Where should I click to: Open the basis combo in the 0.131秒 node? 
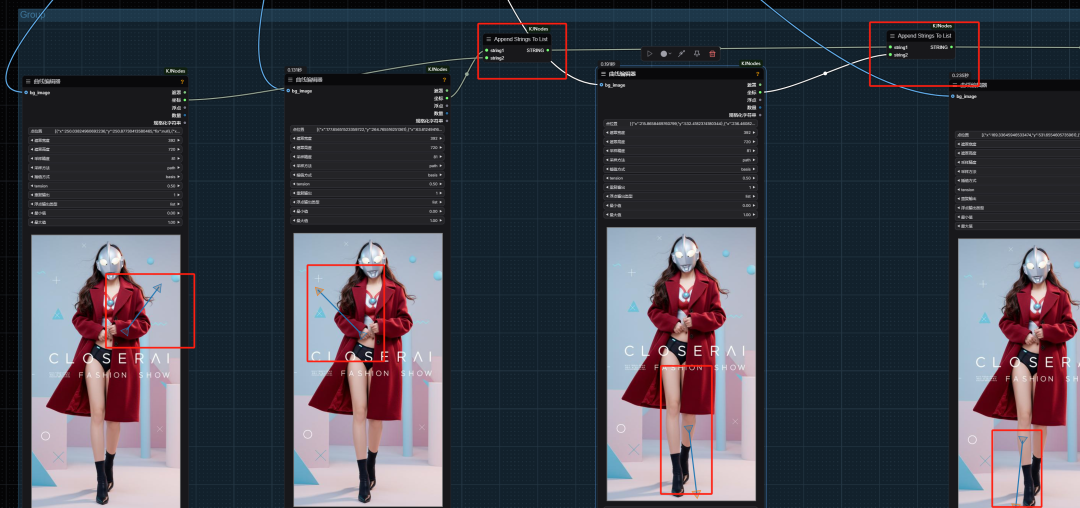[367, 175]
